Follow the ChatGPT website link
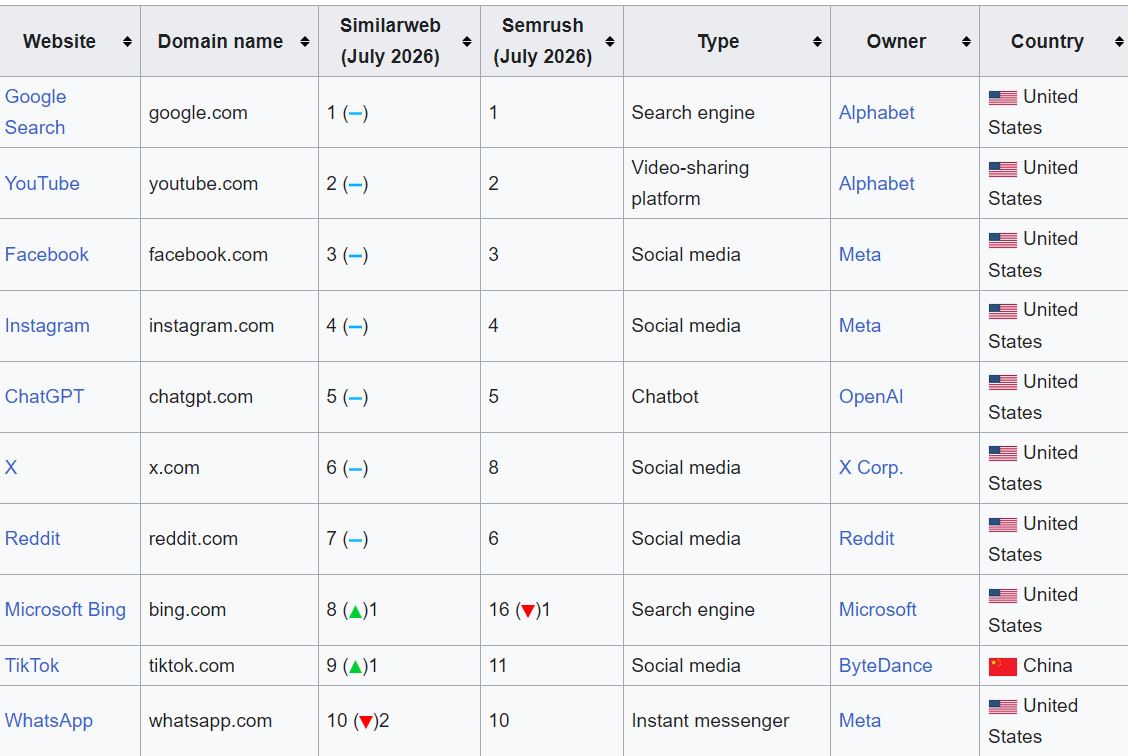Screen dimensions: 1128x756 [x=45, y=396]
